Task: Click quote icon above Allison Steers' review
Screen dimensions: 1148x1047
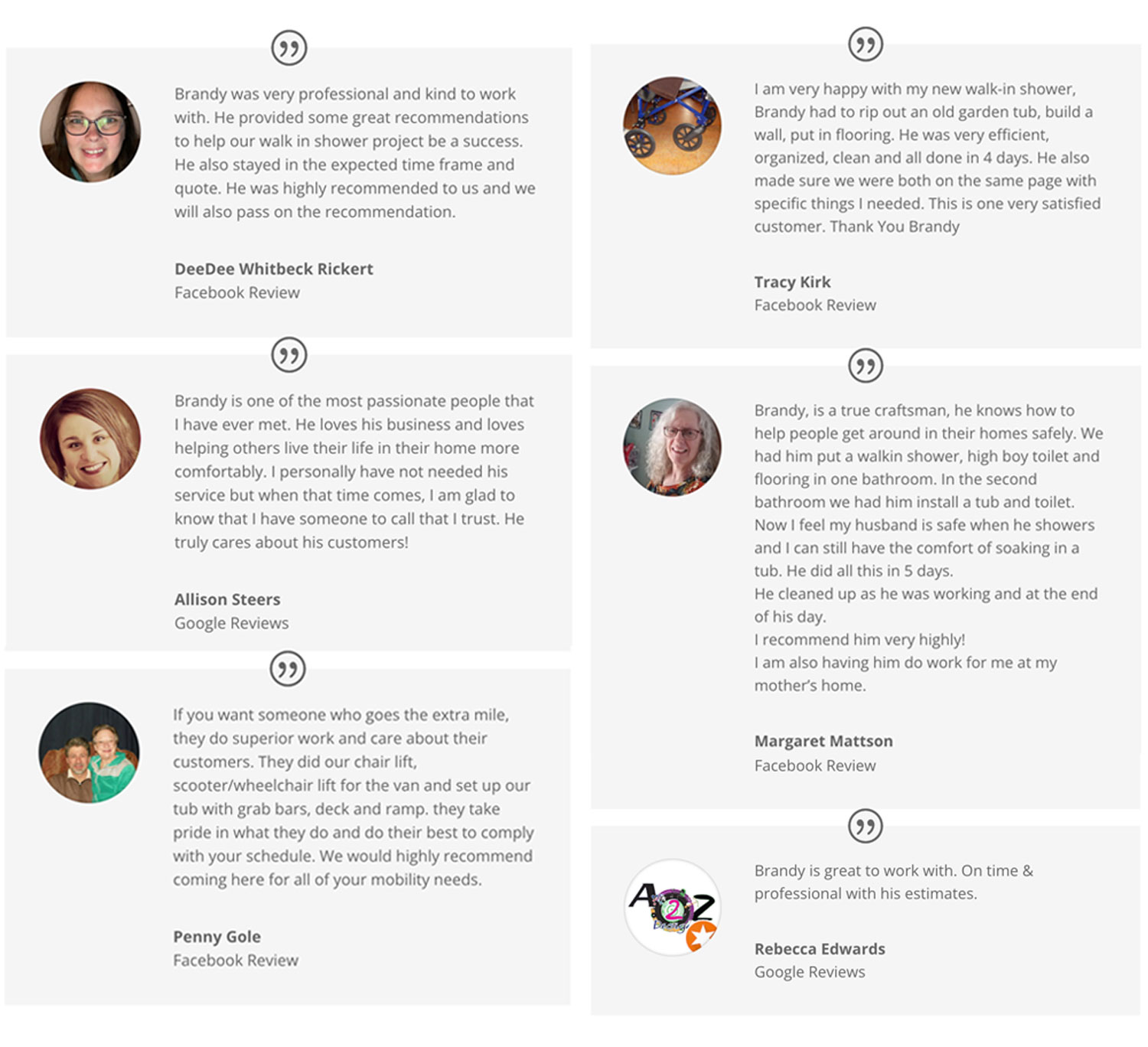Action: pos(289,355)
